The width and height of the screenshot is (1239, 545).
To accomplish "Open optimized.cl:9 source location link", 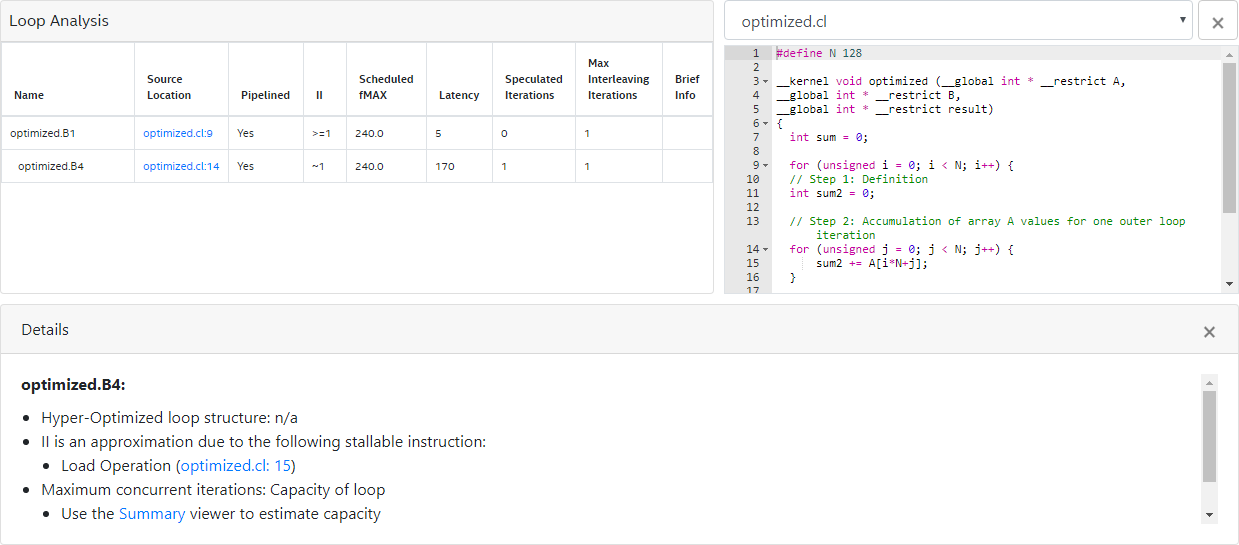I will pyautogui.click(x=177, y=132).
